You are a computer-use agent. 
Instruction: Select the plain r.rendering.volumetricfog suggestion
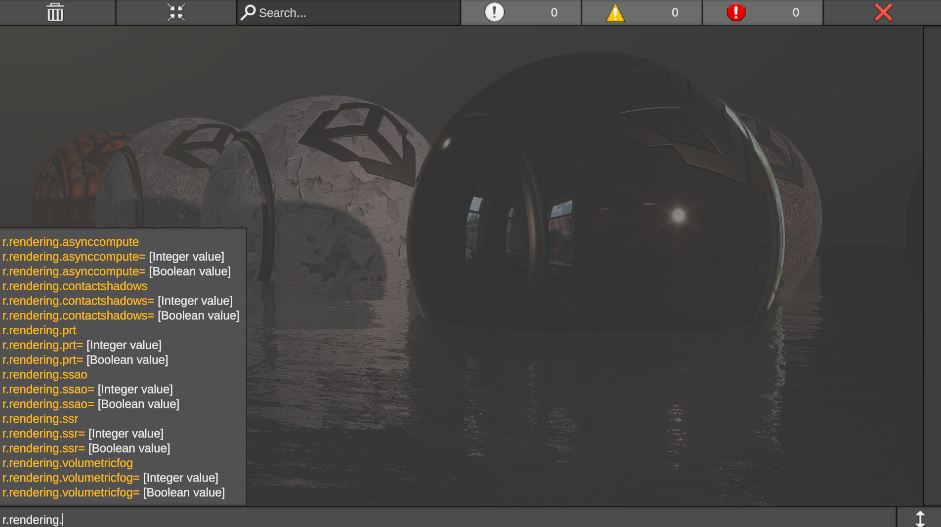pos(67,463)
